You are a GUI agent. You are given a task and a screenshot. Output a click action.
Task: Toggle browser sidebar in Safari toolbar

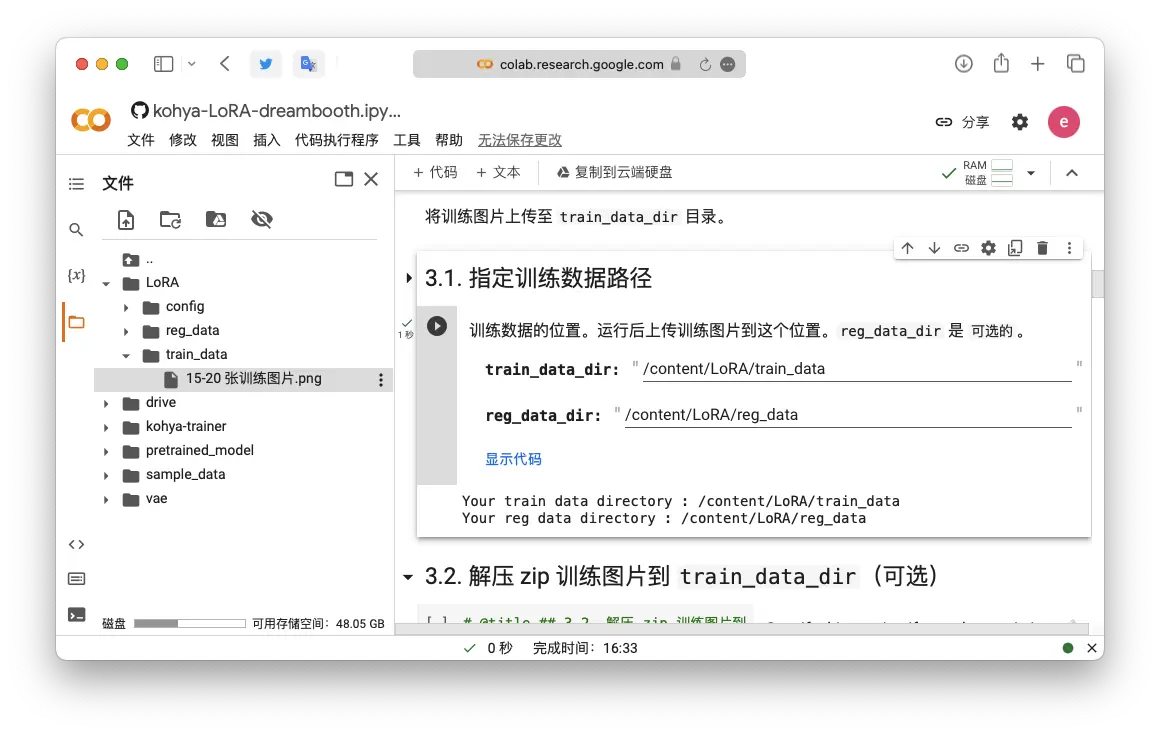163,64
